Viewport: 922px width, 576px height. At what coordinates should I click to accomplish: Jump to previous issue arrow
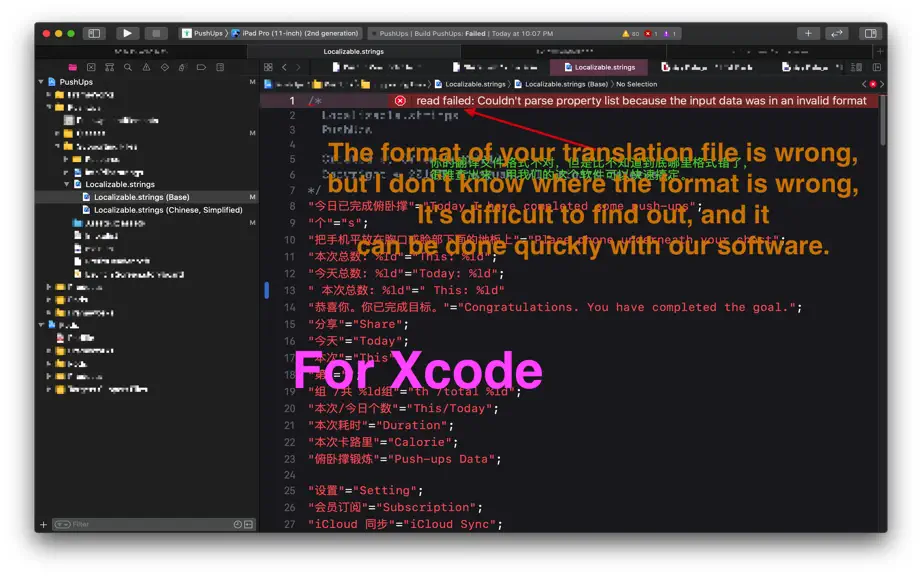click(864, 84)
